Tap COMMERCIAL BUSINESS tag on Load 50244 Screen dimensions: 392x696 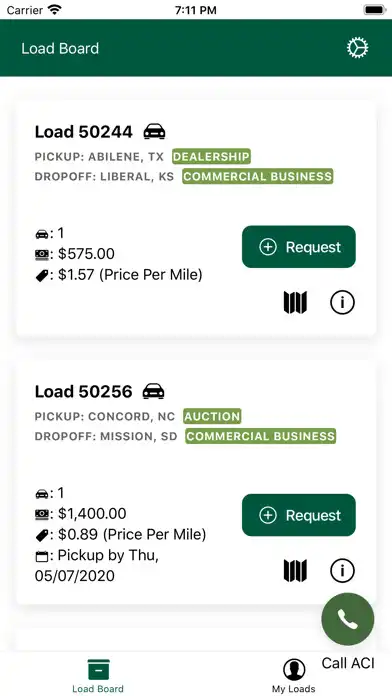click(257, 176)
